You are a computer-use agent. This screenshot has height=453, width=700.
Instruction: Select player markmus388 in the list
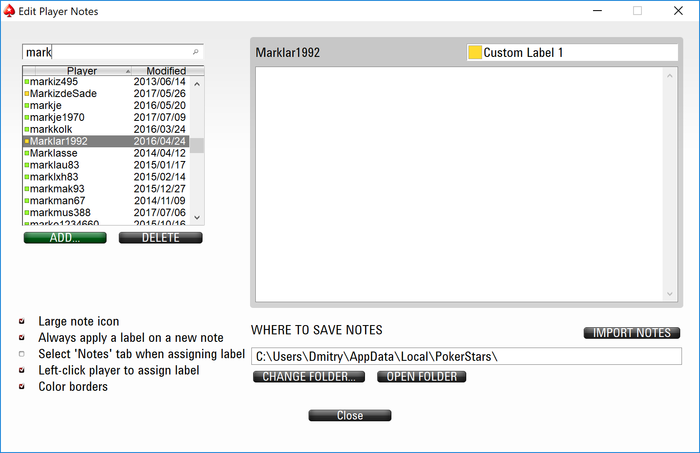(106, 212)
